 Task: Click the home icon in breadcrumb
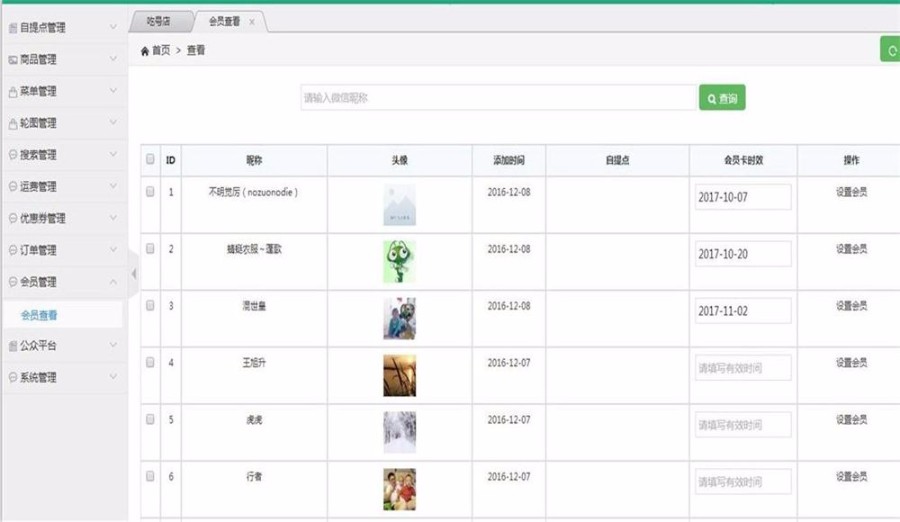click(x=145, y=51)
